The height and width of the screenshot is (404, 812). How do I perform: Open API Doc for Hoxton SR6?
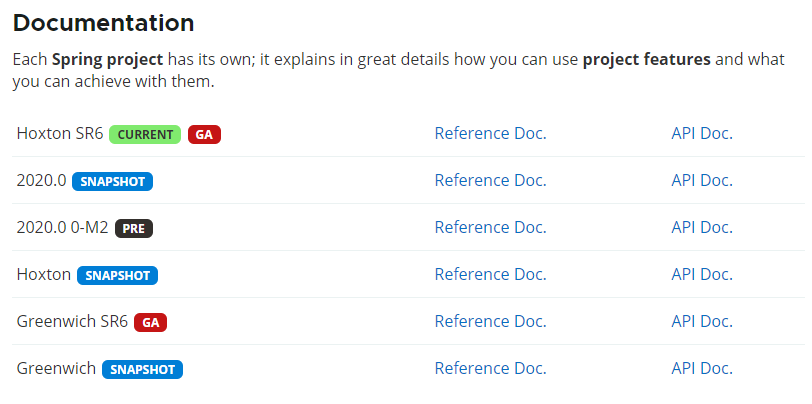(x=702, y=134)
